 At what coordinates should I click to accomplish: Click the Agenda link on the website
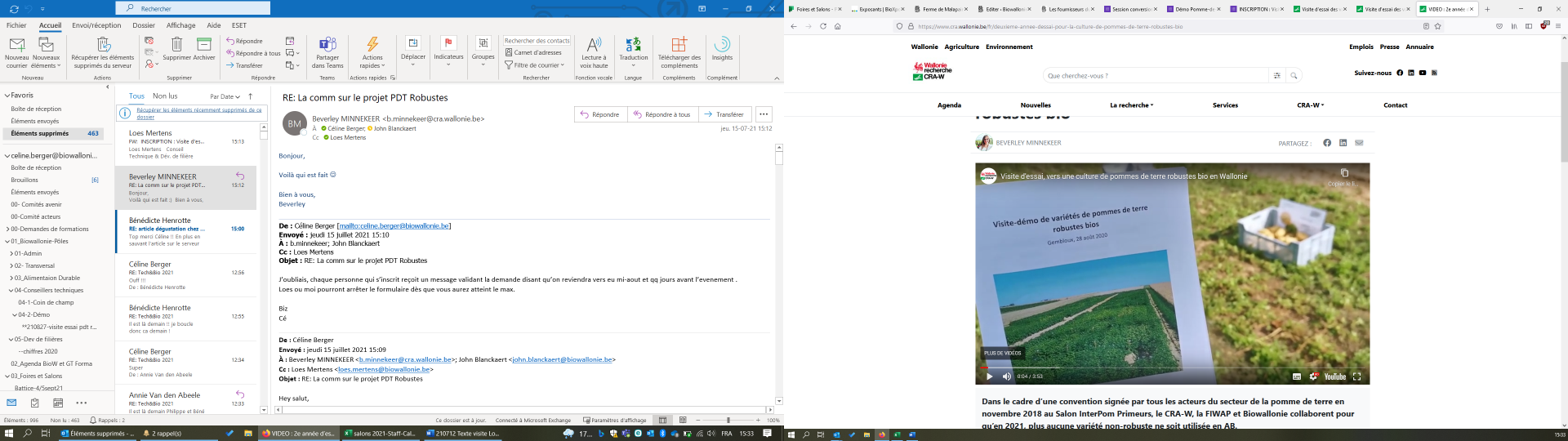point(949,105)
